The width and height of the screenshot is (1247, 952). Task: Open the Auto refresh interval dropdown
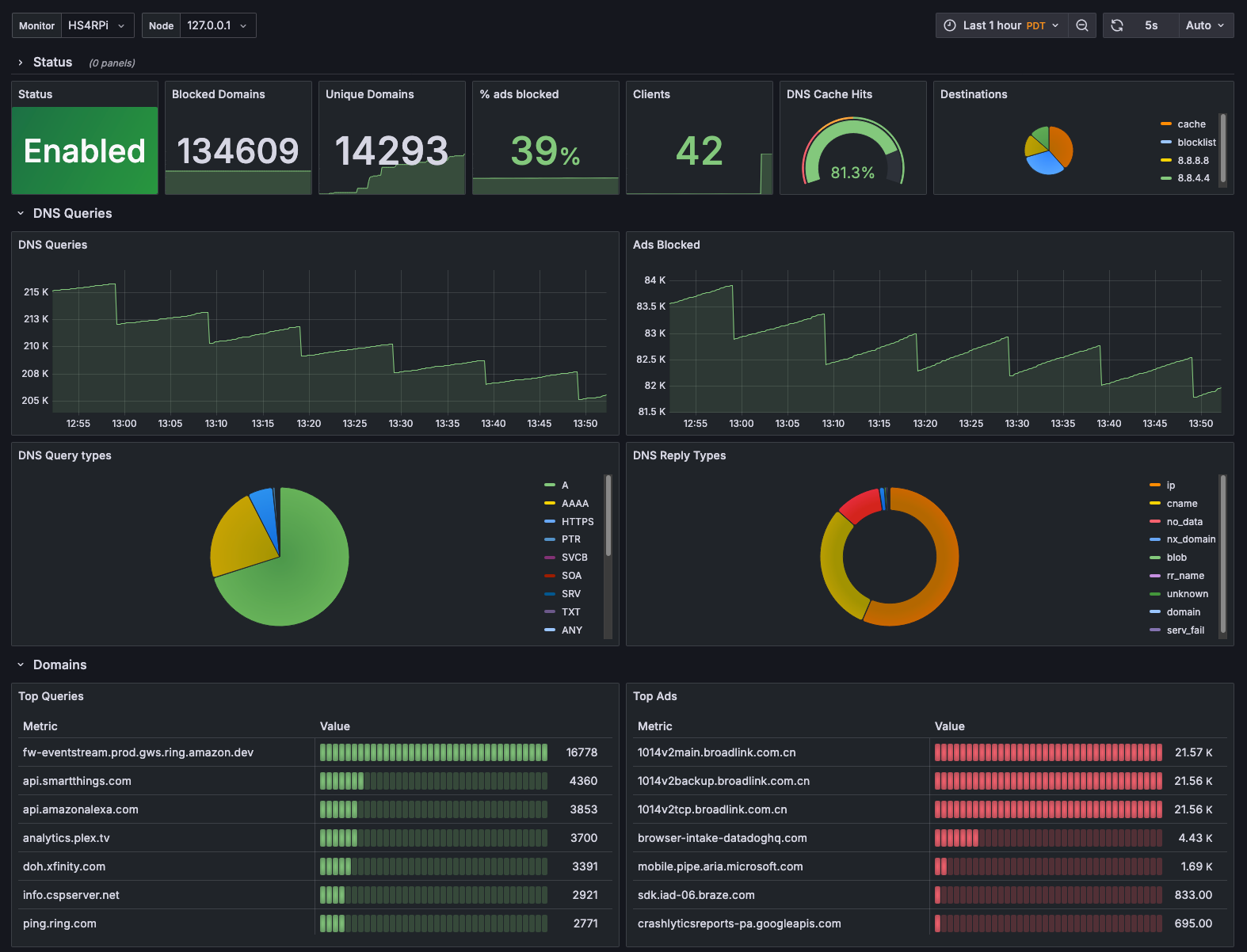pyautogui.click(x=1206, y=25)
